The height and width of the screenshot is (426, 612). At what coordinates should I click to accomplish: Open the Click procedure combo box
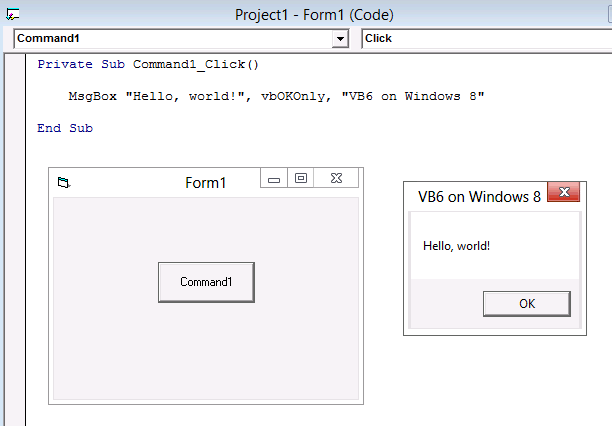(487, 39)
